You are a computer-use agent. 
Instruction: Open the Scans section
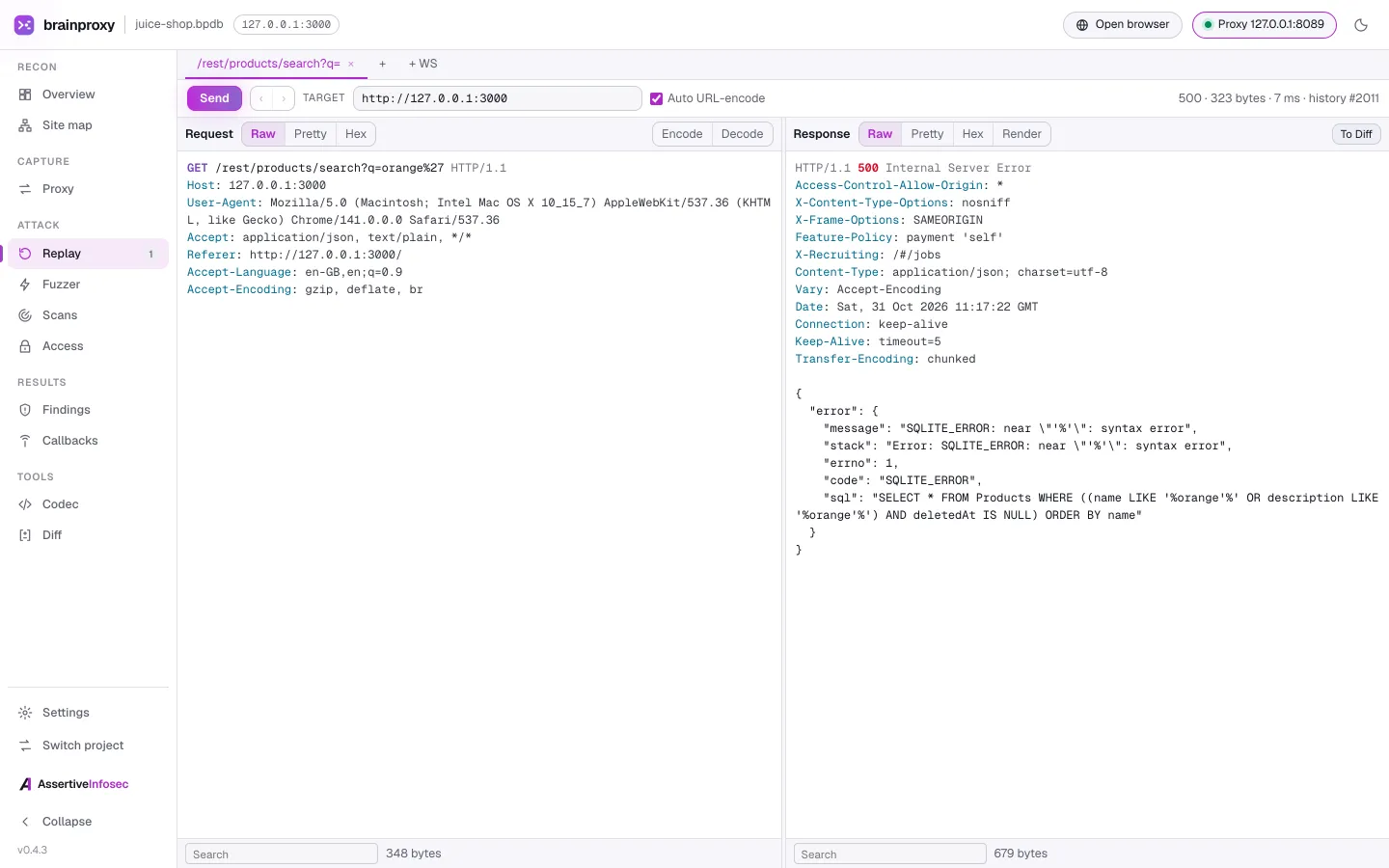click(x=88, y=315)
